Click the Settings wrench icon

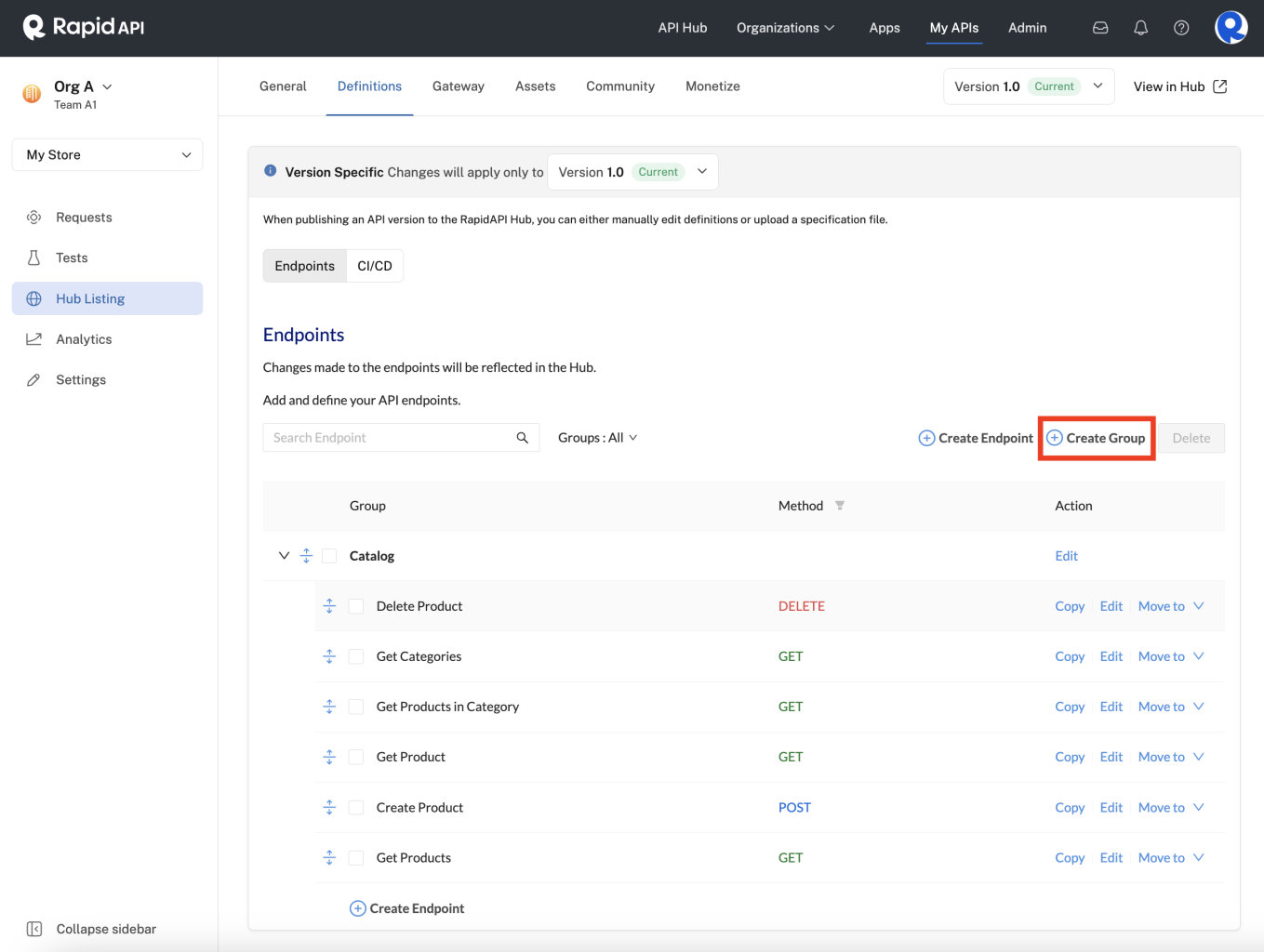click(33, 380)
